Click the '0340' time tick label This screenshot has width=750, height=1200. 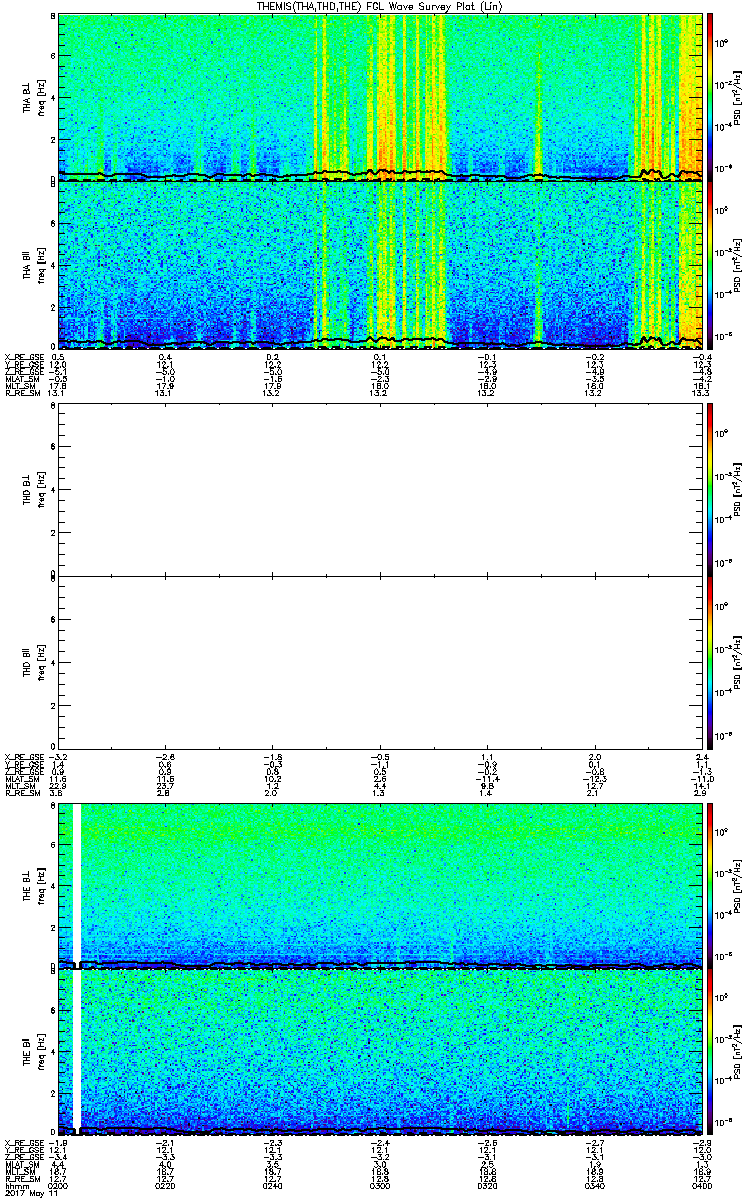click(596, 1185)
